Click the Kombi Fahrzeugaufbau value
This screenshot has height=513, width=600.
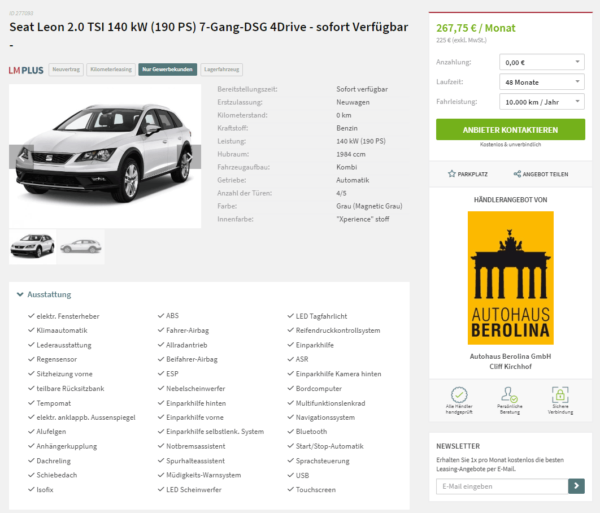click(347, 167)
